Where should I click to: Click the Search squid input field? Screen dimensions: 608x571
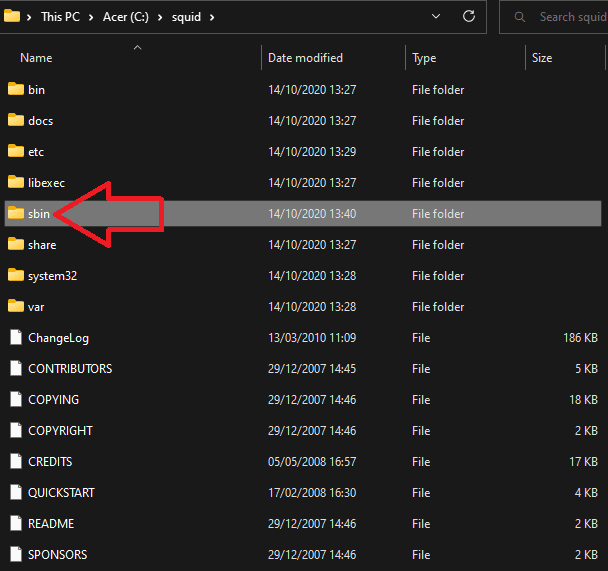click(570, 17)
